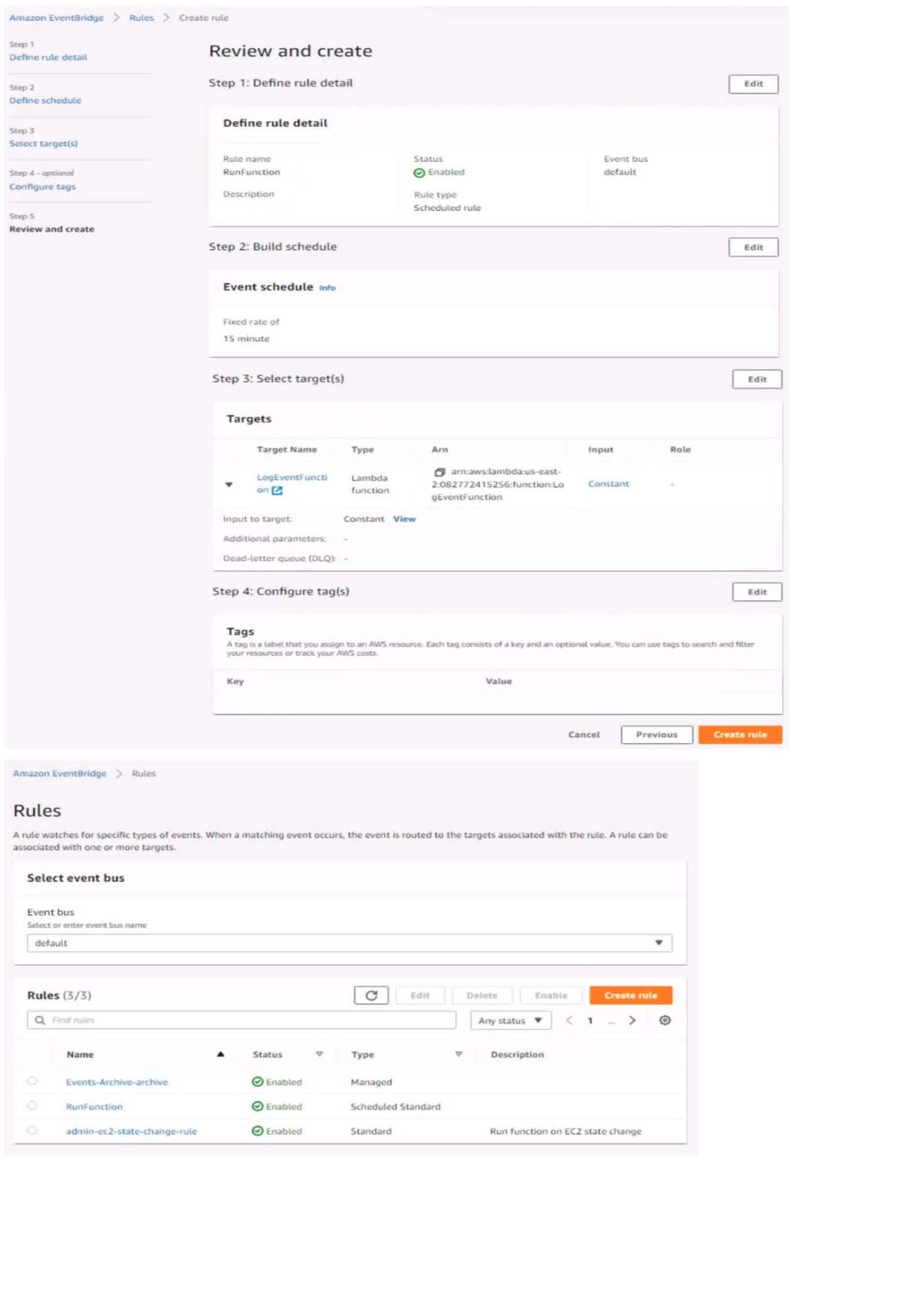This screenshot has height=1316, width=902.
Task: Click the 'Managed' type cell
Action: pyautogui.click(x=371, y=1082)
